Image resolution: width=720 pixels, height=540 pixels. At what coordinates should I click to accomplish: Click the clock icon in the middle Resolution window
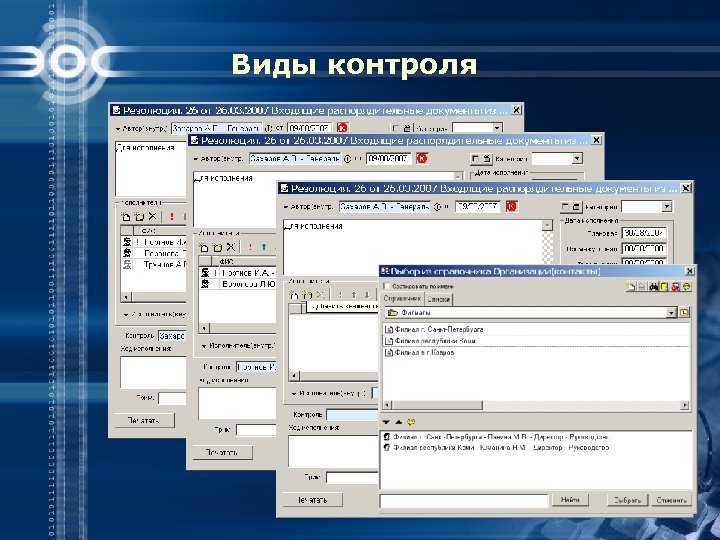click(348, 159)
